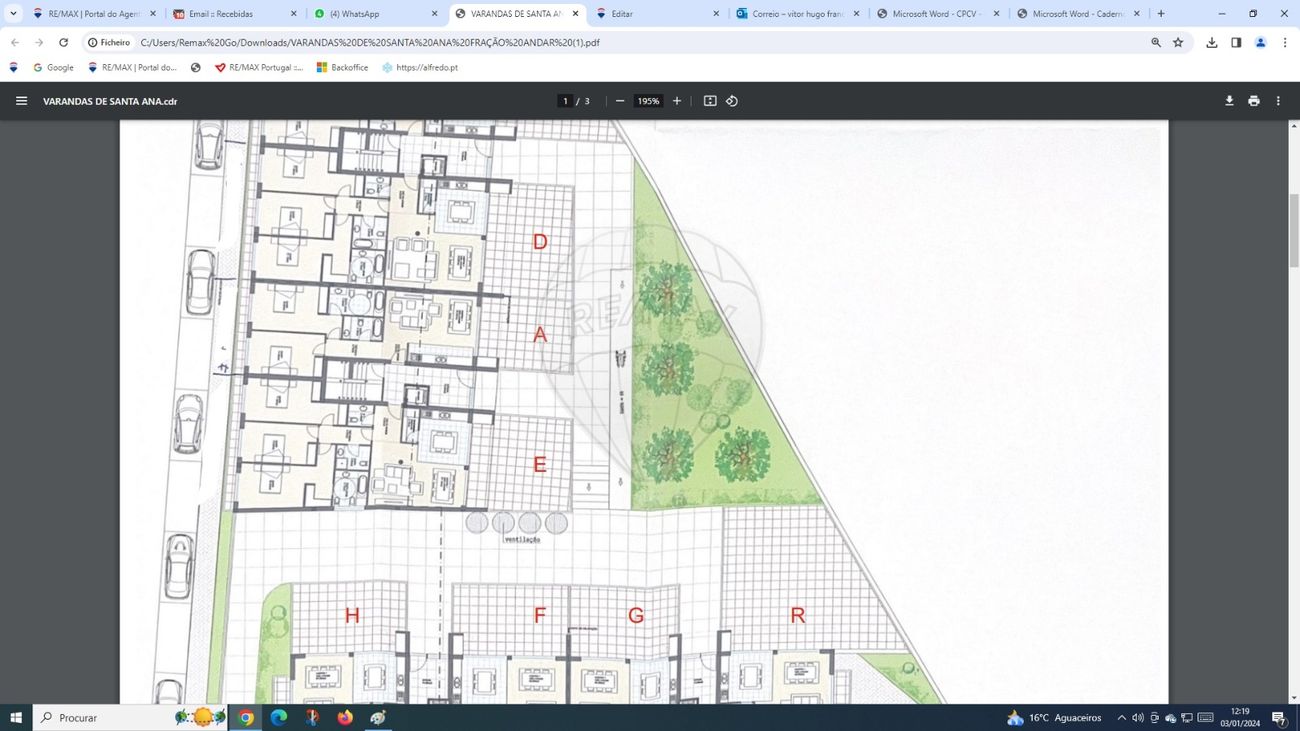Print the PDF document

(x=1253, y=101)
